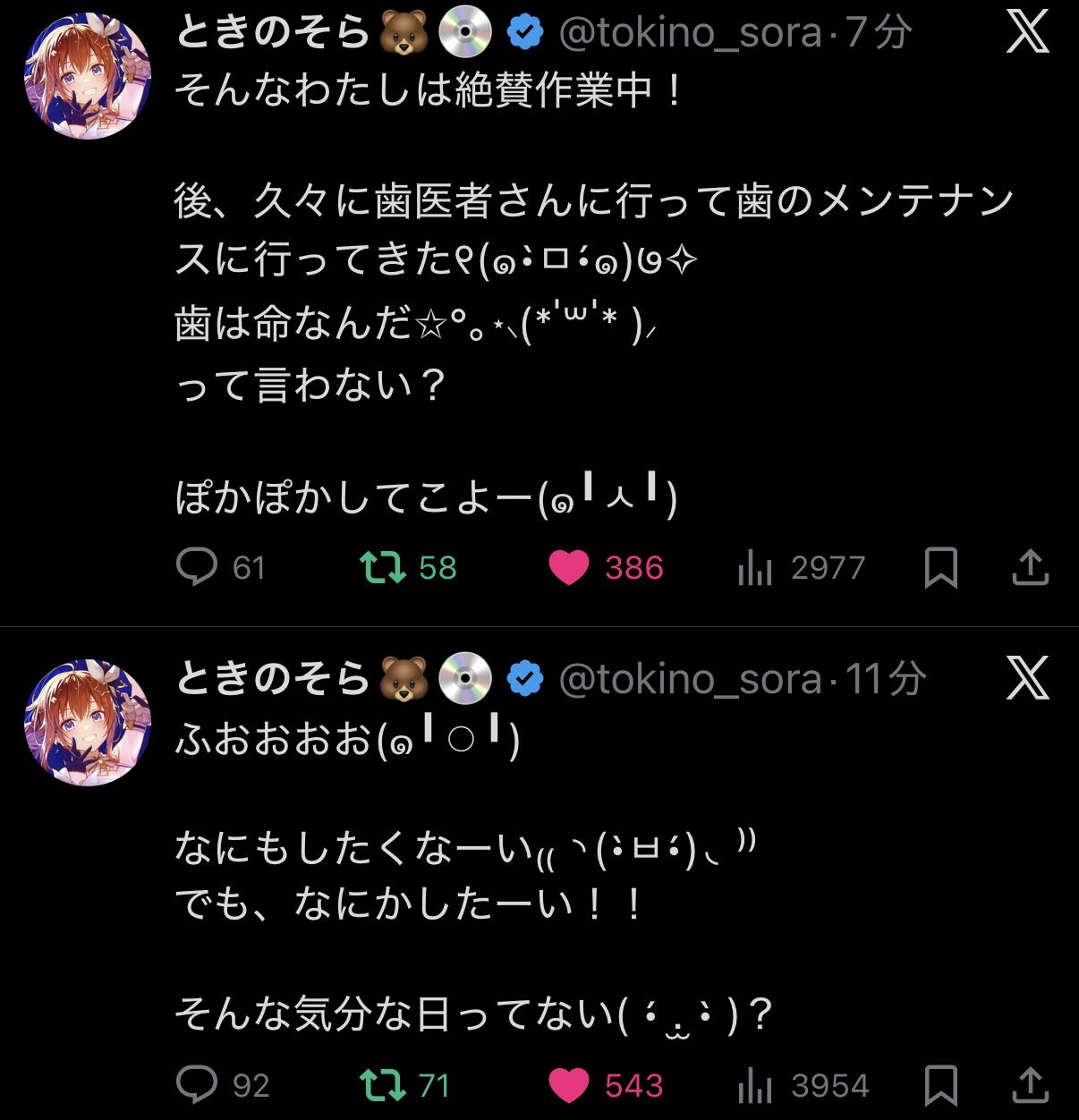
Task: Click display name ときのそら on first tweet
Action: point(273,34)
